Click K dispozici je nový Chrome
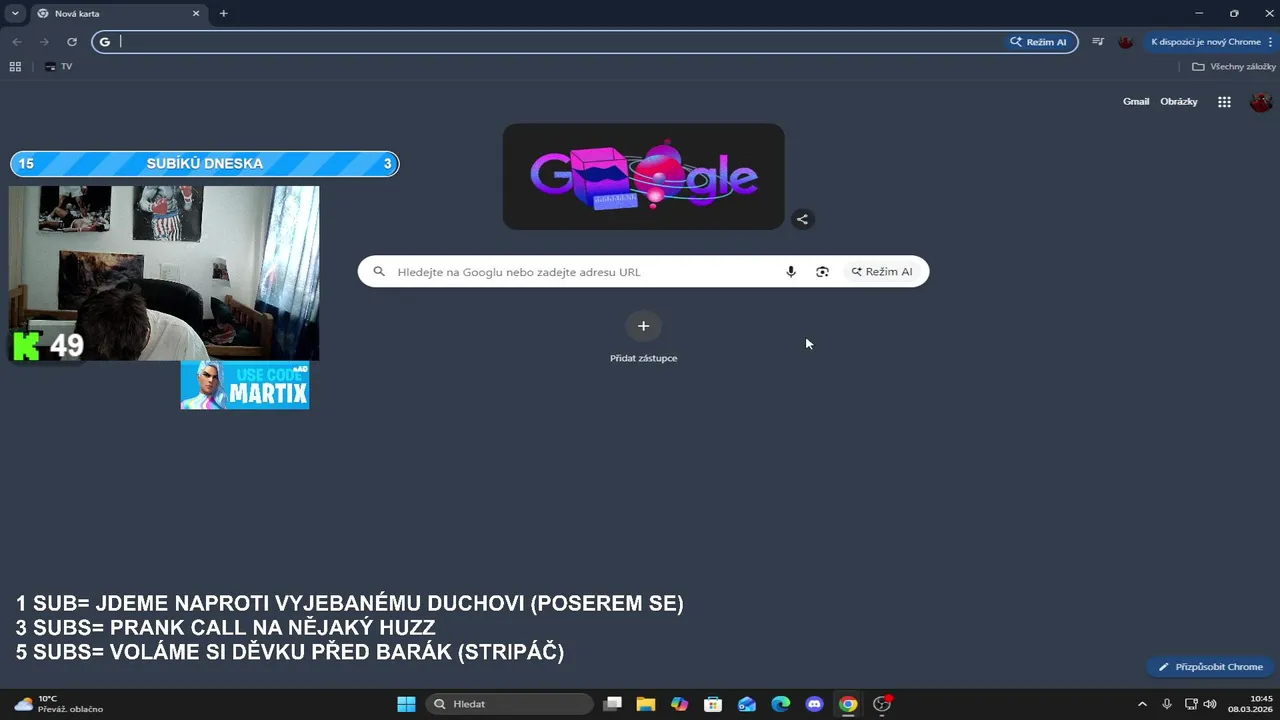This screenshot has height=720, width=1280. pos(1205,42)
